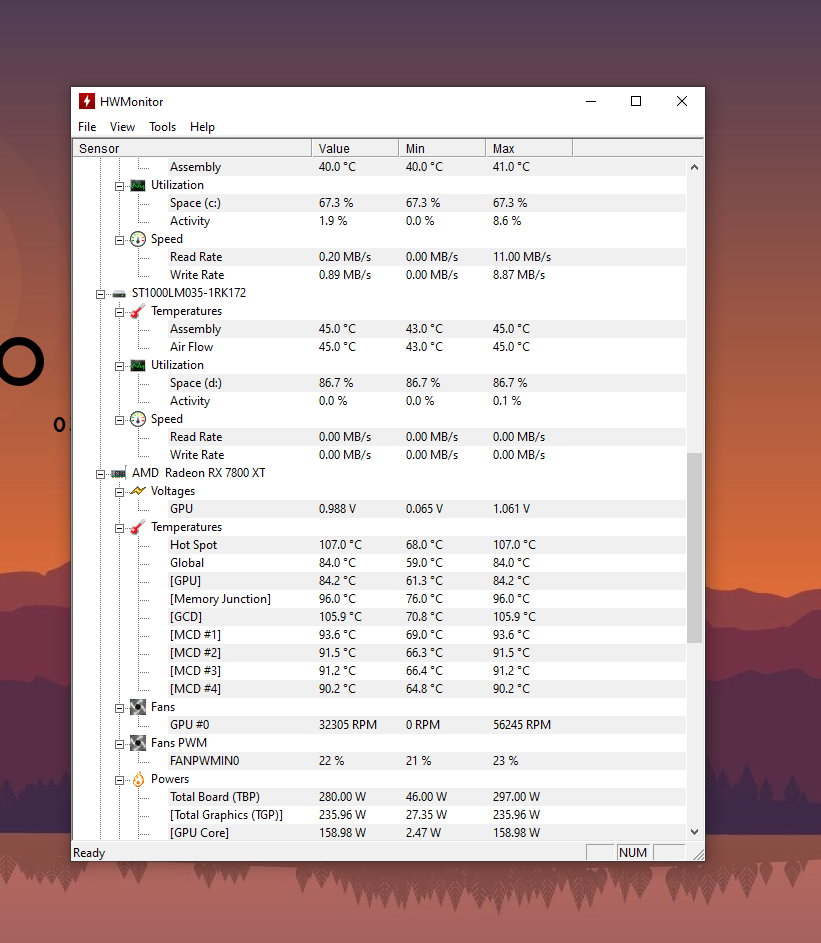Click the Speed gauge icon below the Space (d:) Activity row
Image resolution: width=821 pixels, height=943 pixels.
[x=138, y=419]
